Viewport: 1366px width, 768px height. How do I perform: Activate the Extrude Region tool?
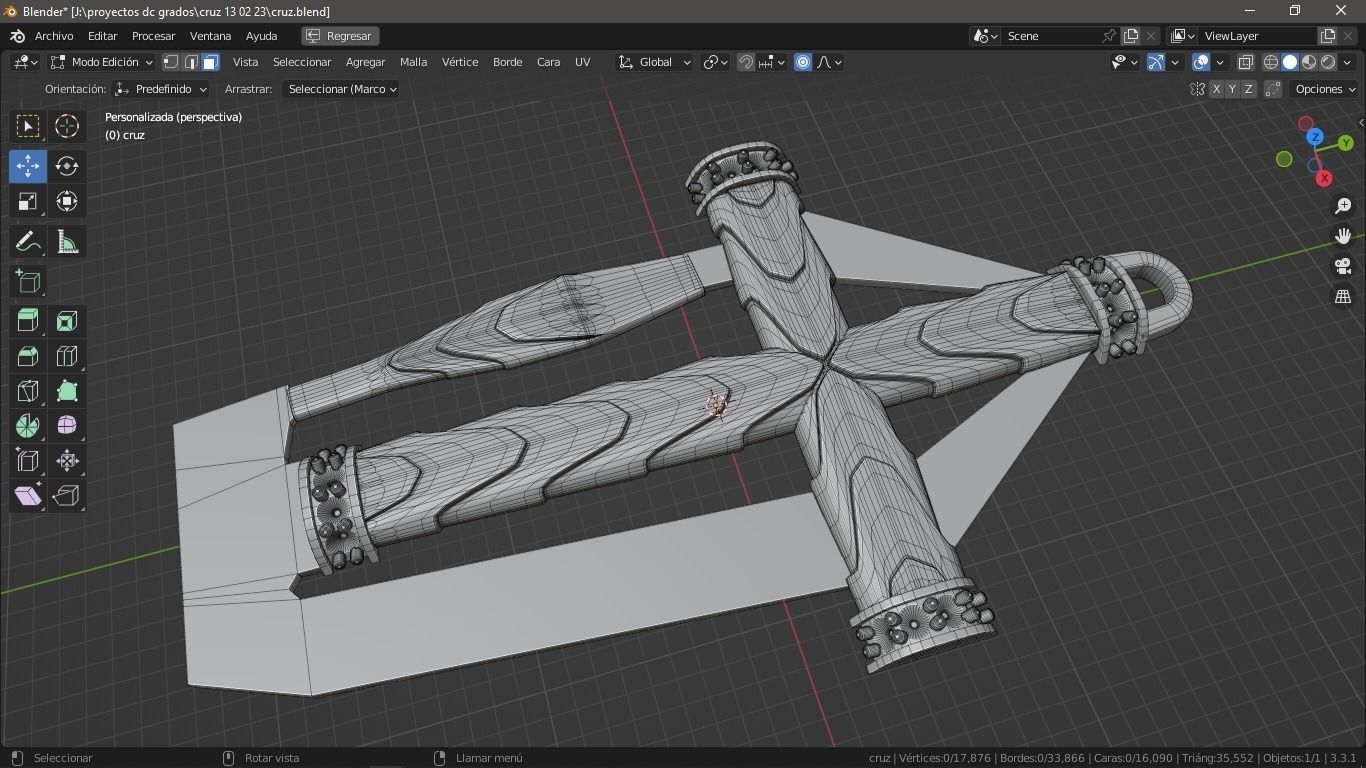(27, 320)
